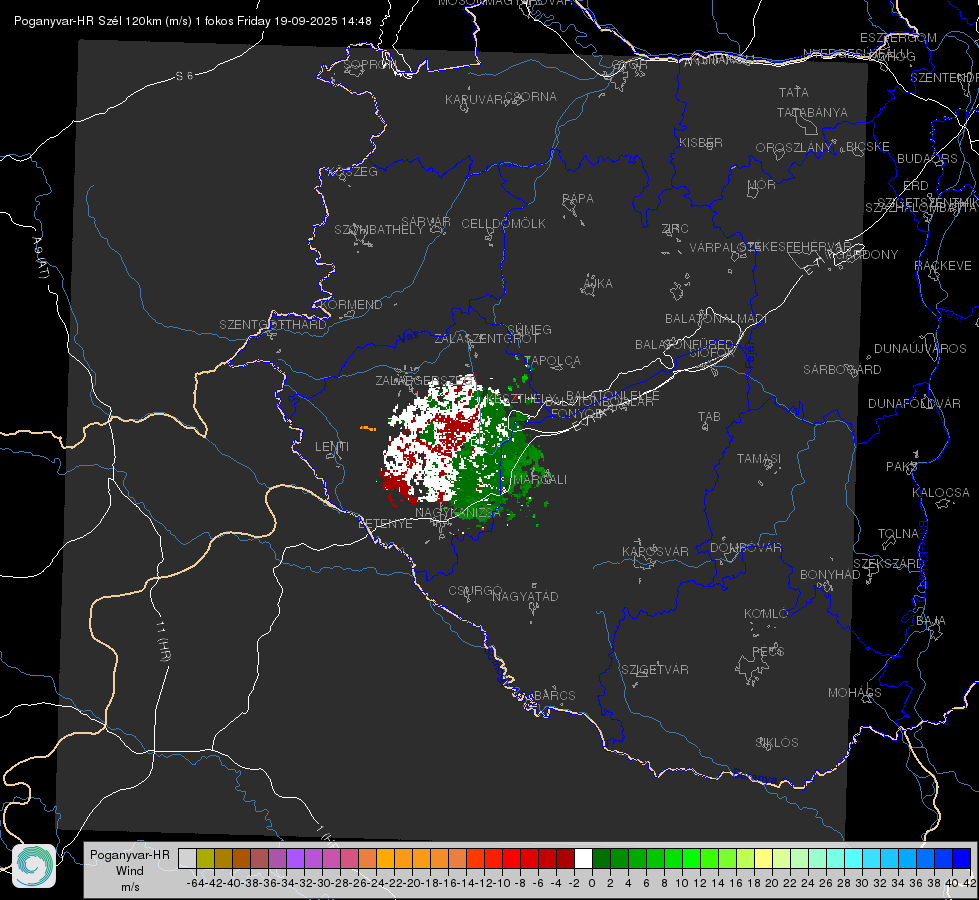Click the cyan swatch between 28 and 30
Screen dimensions: 979x900
(x=854, y=858)
